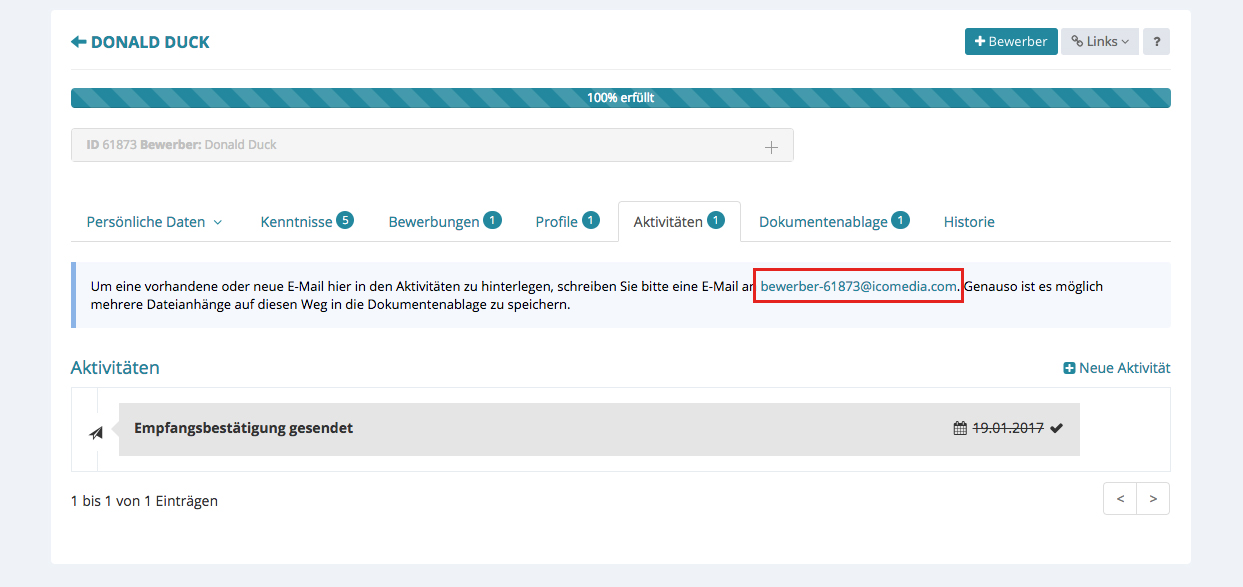This screenshot has width=1243, height=587.
Task: Open the Links dropdown menu
Action: click(x=1099, y=42)
